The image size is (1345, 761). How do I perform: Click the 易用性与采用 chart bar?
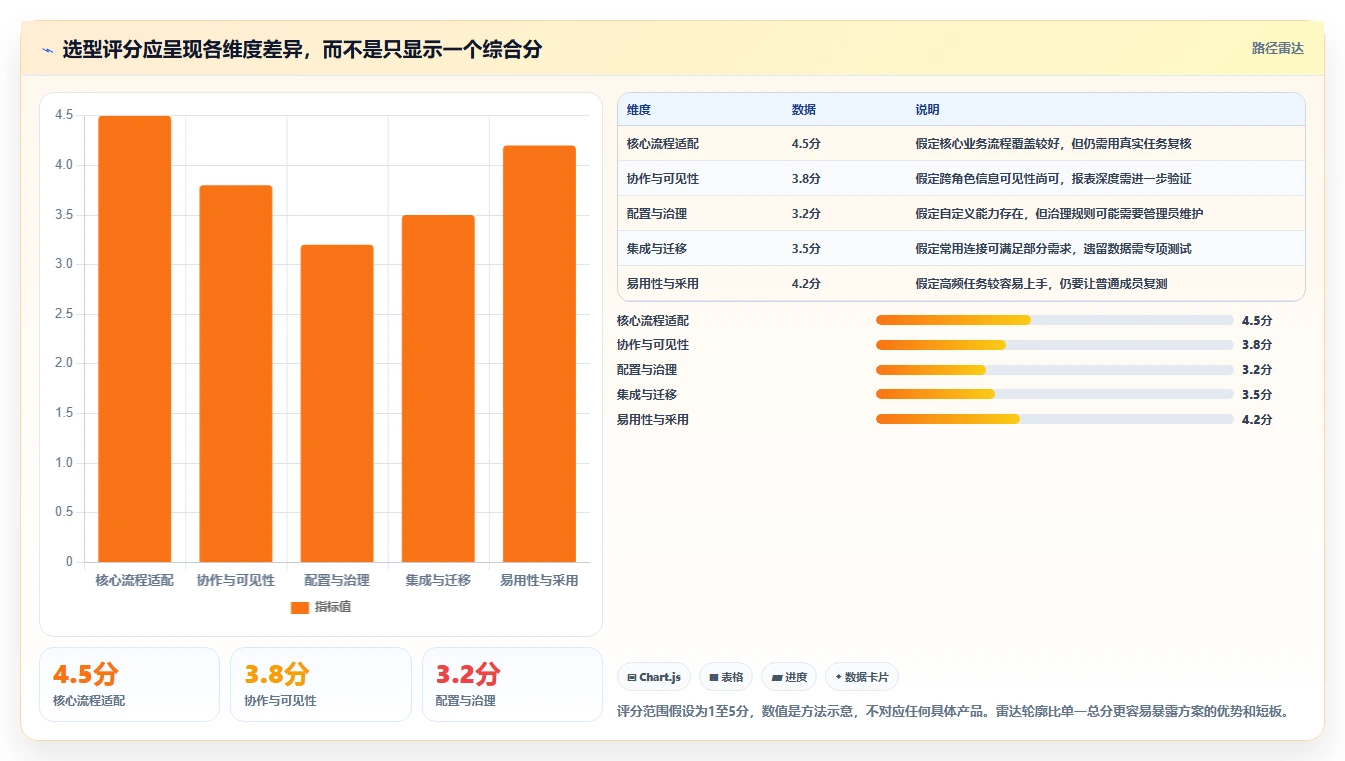[x=539, y=354]
